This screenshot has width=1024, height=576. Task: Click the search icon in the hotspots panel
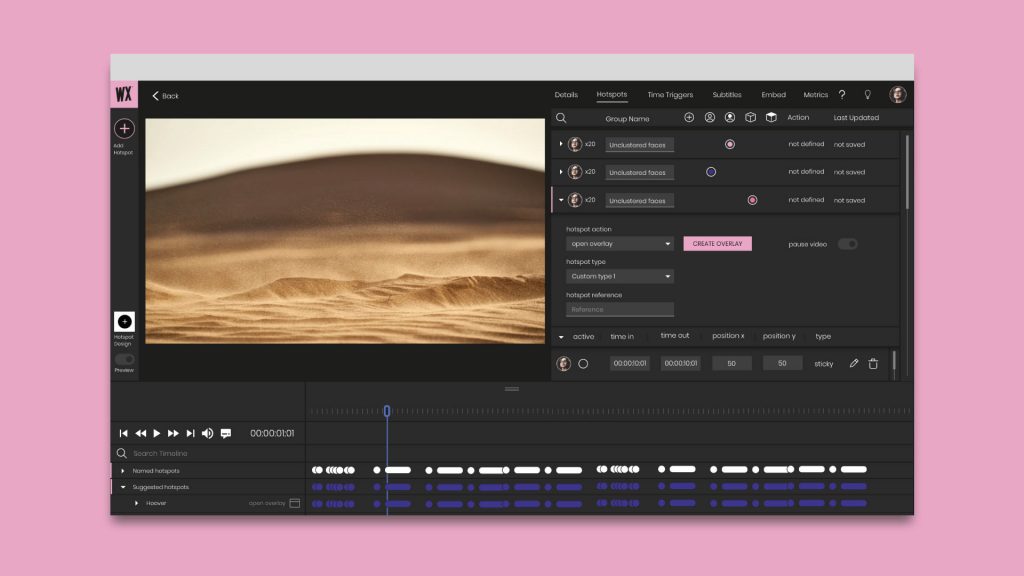pos(561,118)
